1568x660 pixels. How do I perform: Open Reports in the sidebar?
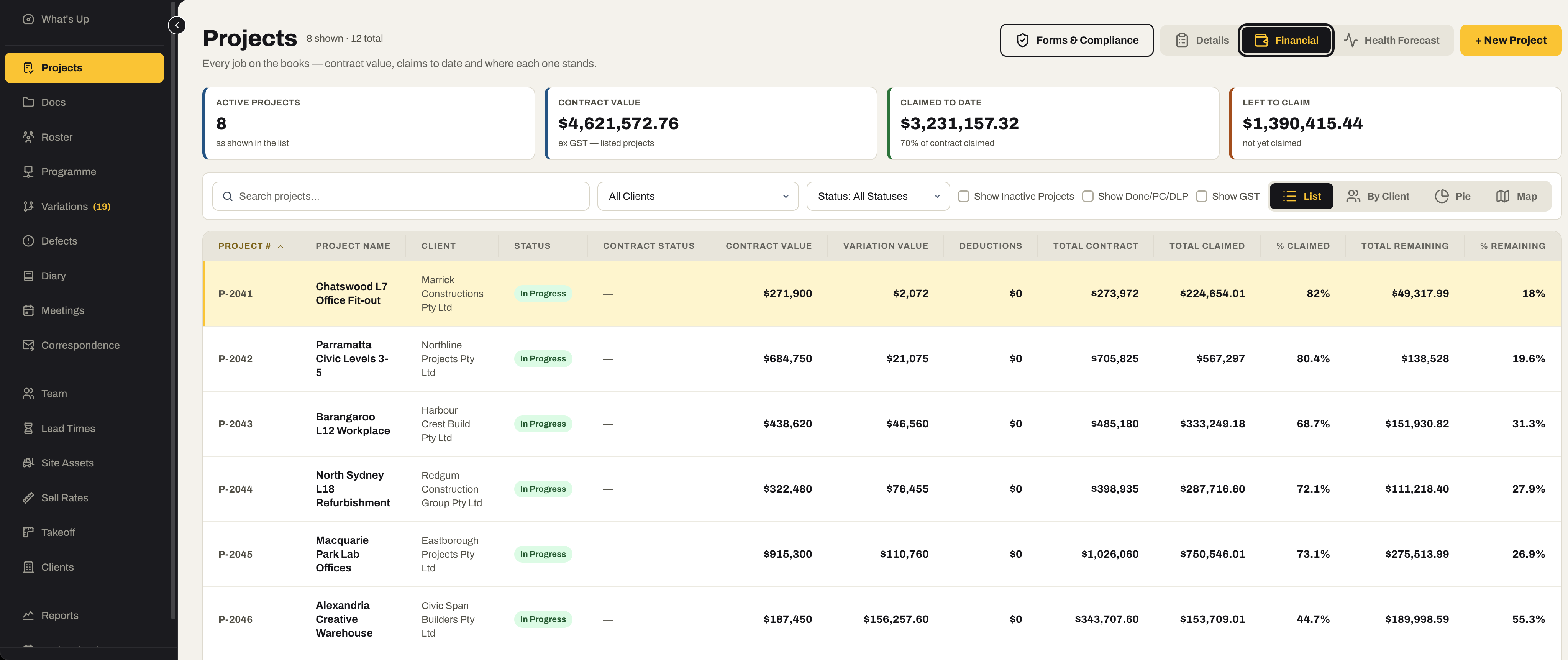tap(84, 615)
